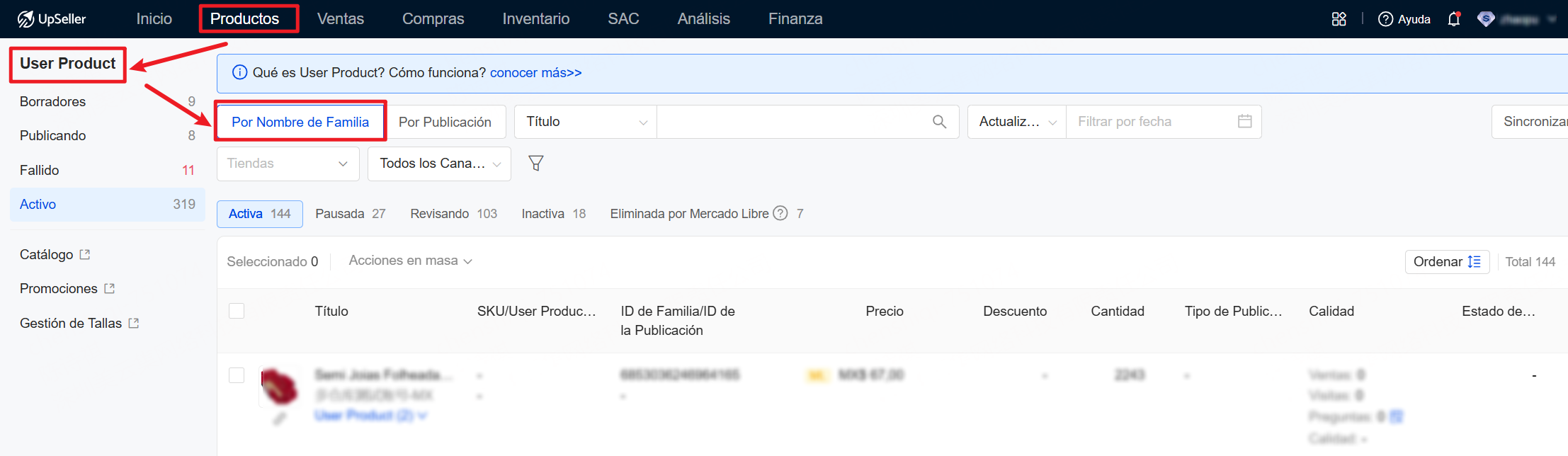This screenshot has height=456, width=1568.
Task: Click the User Product sidebar heading
Action: point(68,64)
